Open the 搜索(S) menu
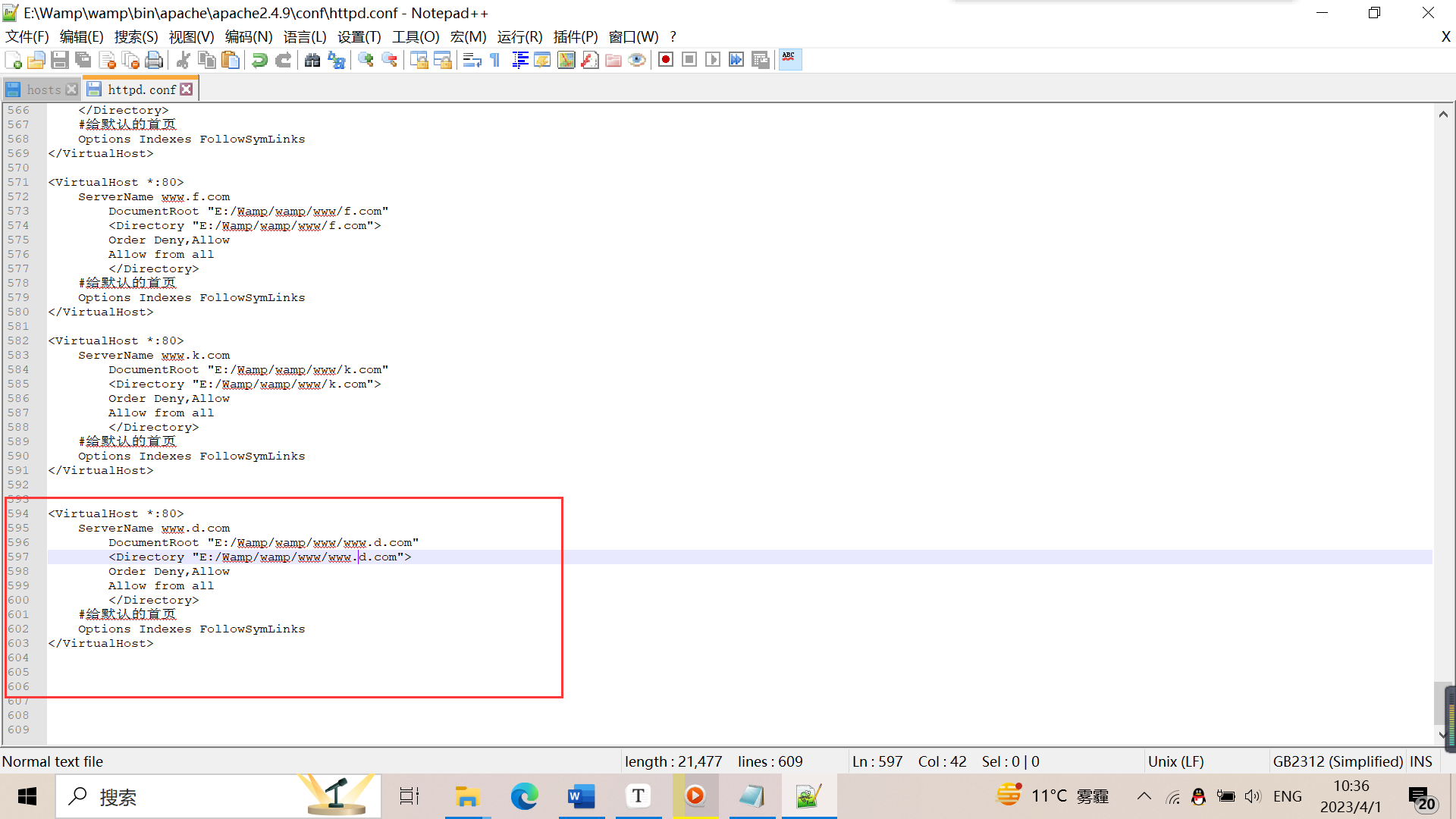The image size is (1456, 819). point(136,36)
